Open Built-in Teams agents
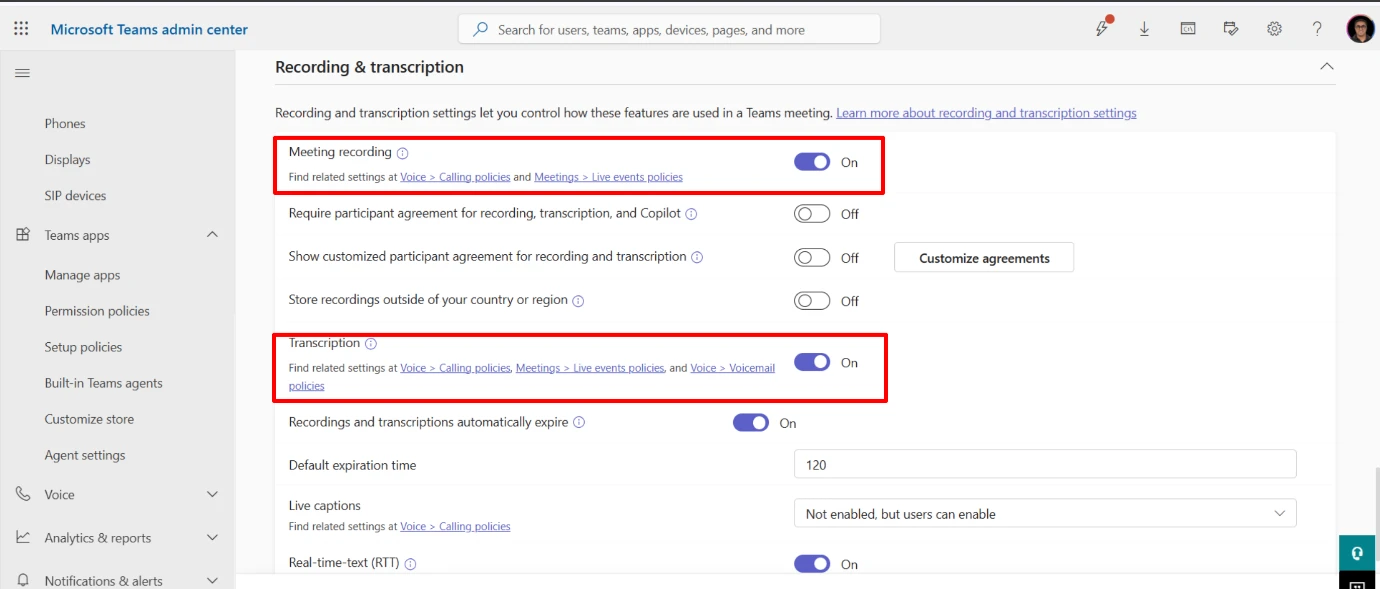 pos(103,383)
